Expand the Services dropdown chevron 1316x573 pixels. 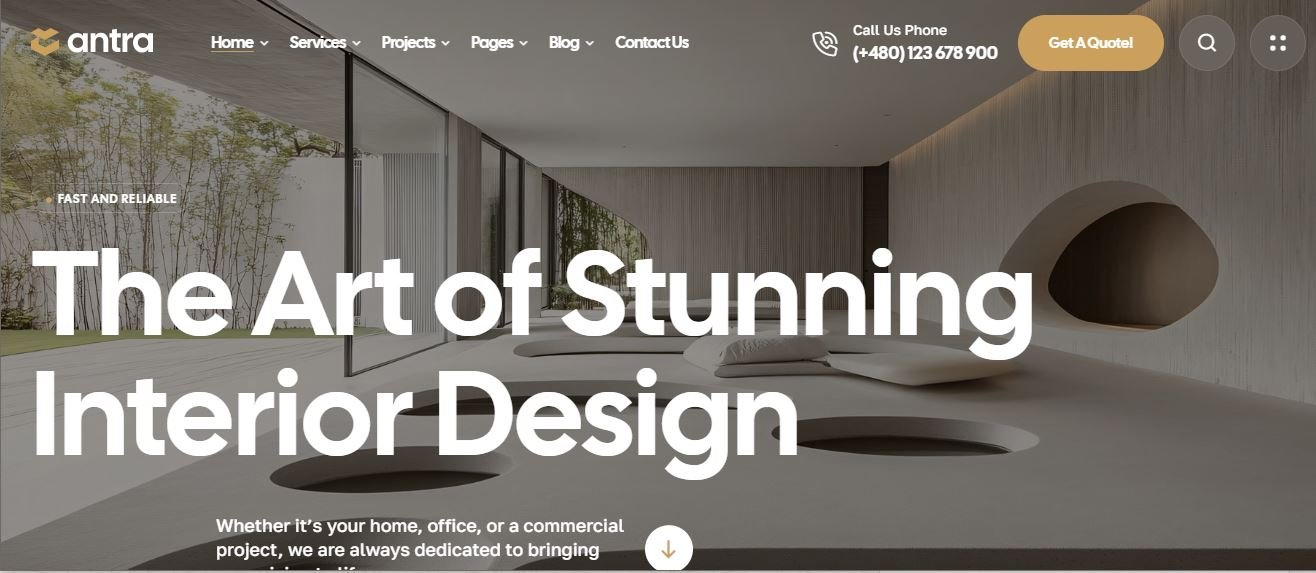[x=354, y=43]
